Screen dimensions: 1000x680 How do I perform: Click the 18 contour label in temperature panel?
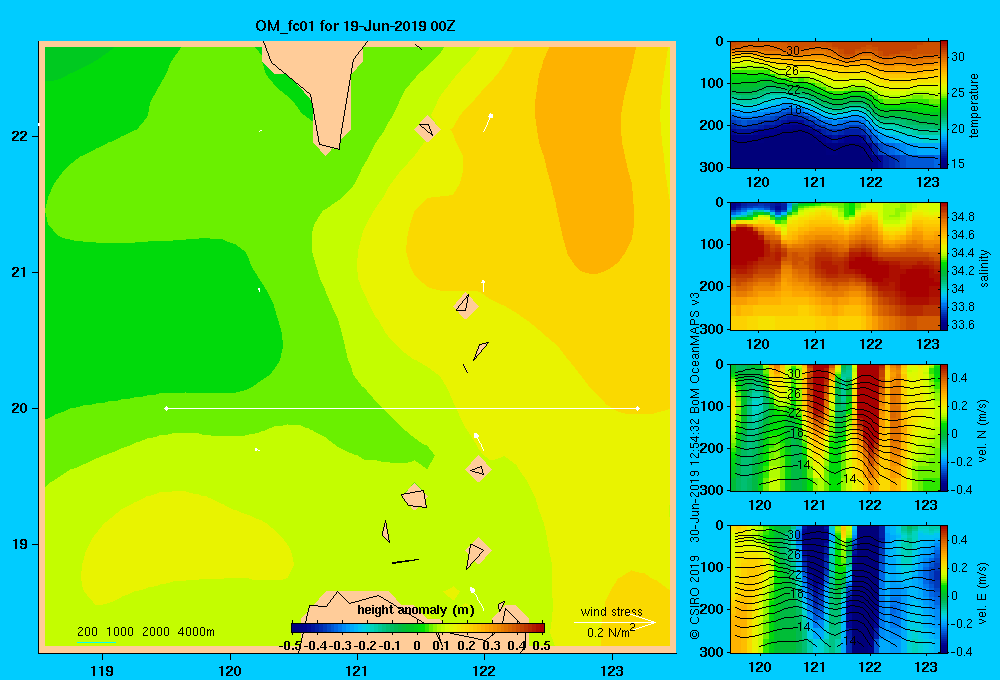[795, 109]
